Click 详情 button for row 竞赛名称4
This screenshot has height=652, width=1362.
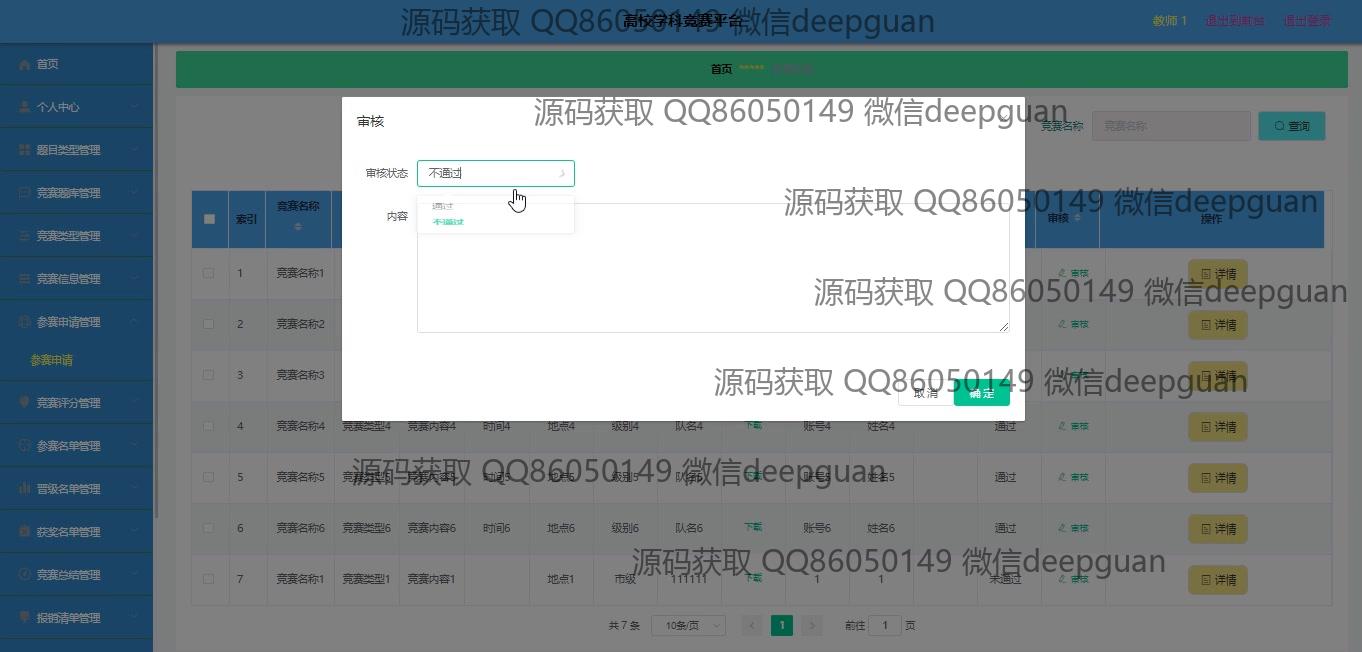click(x=1218, y=427)
